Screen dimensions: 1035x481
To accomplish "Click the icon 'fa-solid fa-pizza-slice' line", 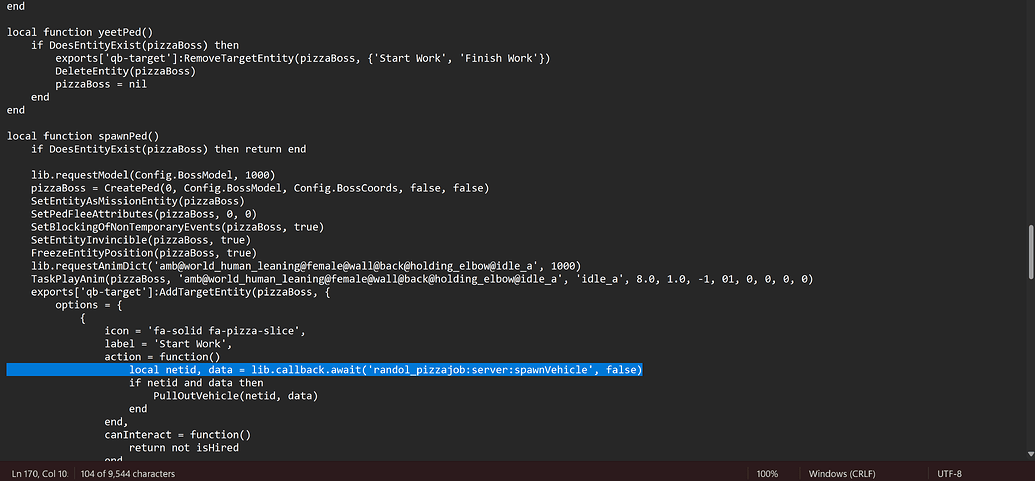I will click(204, 331).
